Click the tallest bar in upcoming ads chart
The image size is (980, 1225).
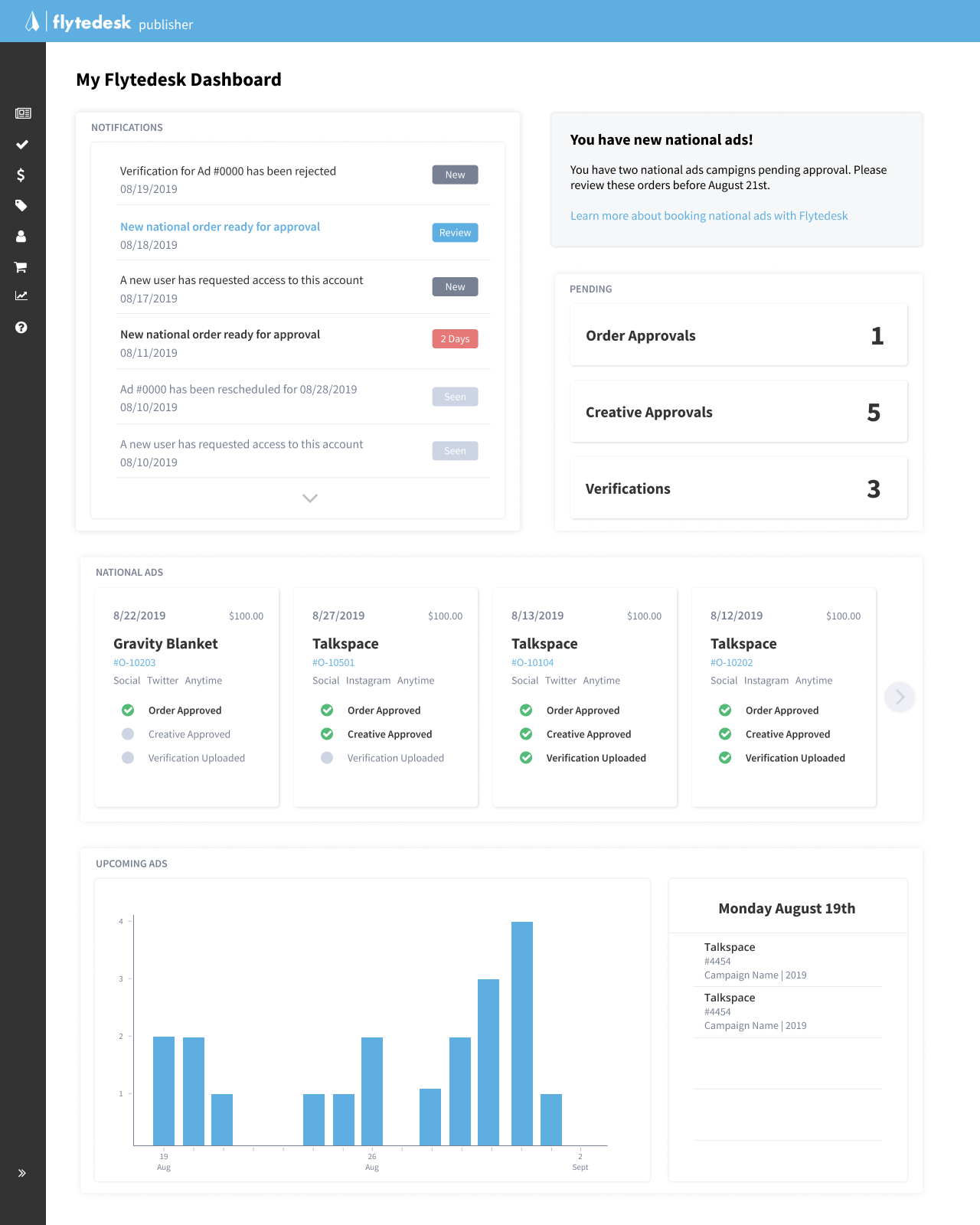coord(522,1034)
